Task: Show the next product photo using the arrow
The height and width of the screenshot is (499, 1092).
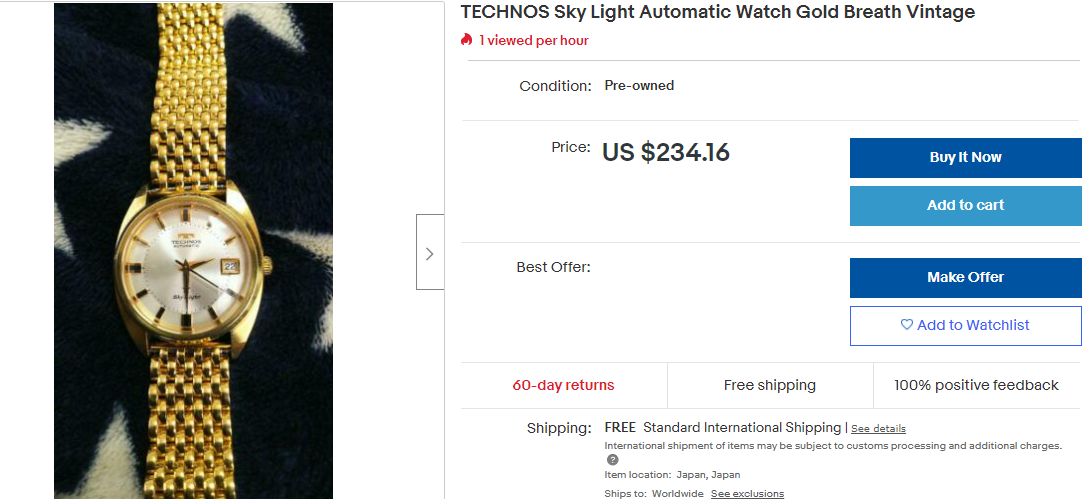Action: tap(430, 253)
